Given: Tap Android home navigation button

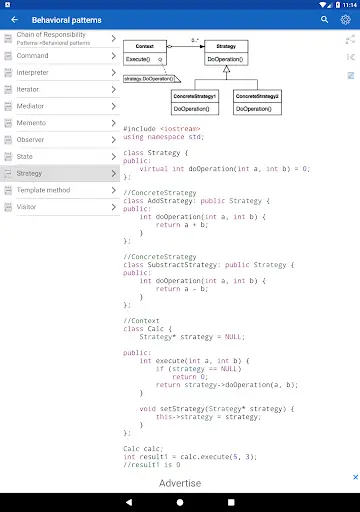Looking at the screenshot, I should click(180, 502).
